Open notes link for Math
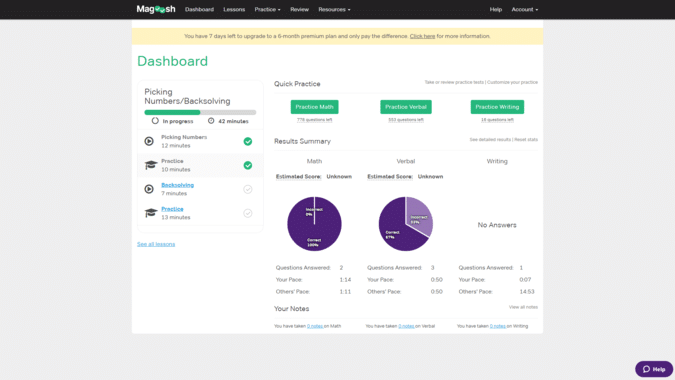Screen dimensions: 675x380 315,326
